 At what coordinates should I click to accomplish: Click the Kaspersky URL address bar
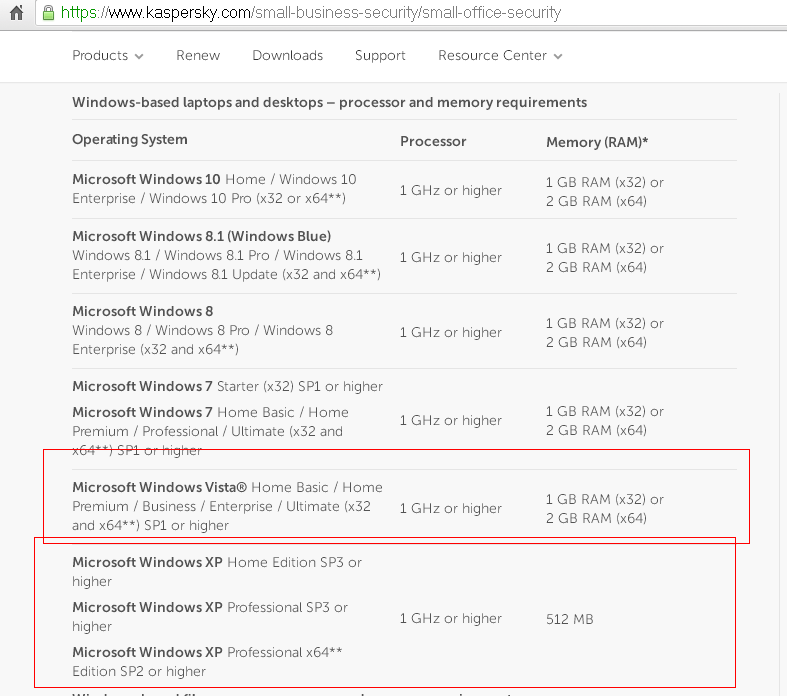tap(412, 13)
